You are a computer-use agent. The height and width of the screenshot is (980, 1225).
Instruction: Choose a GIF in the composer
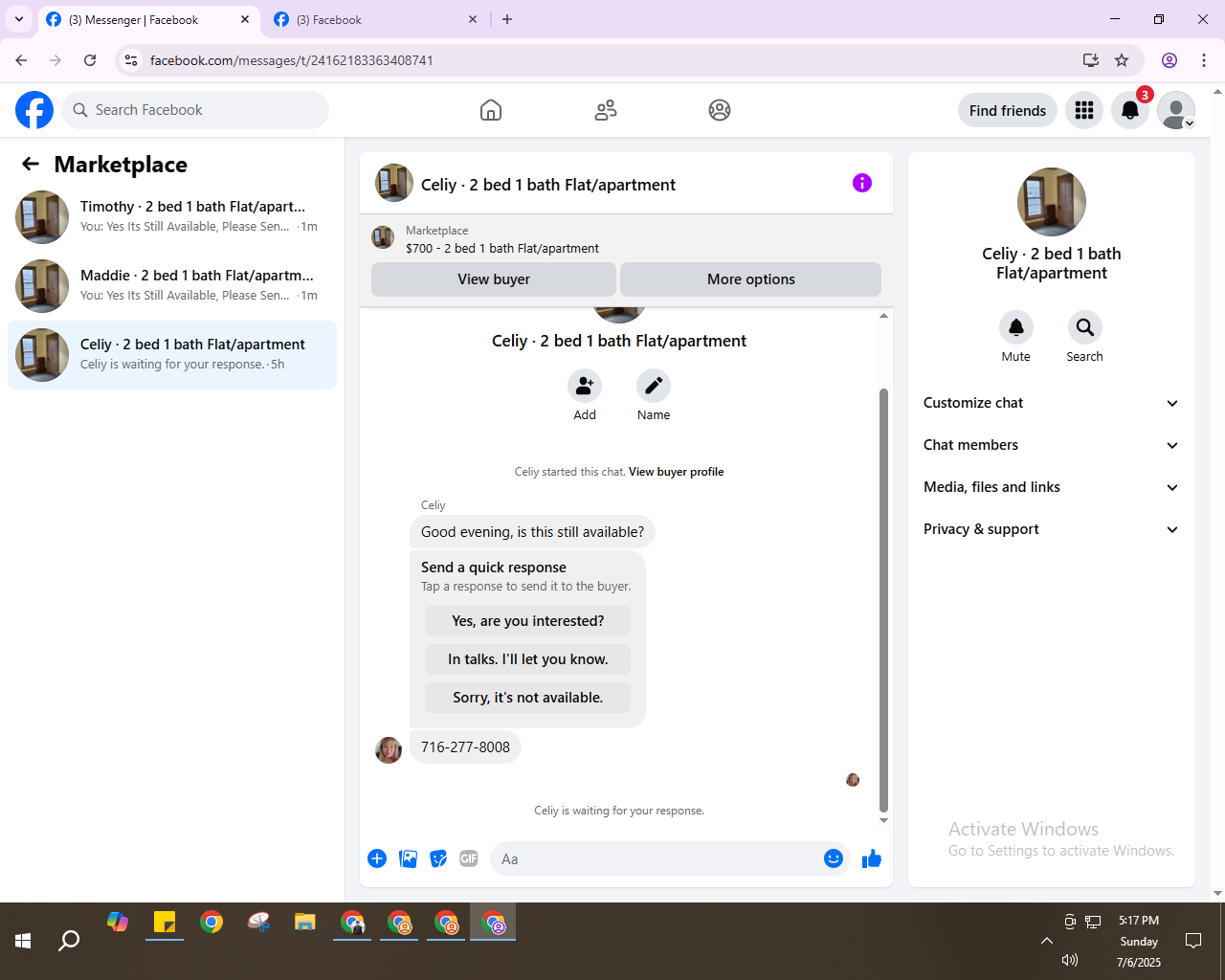469,858
